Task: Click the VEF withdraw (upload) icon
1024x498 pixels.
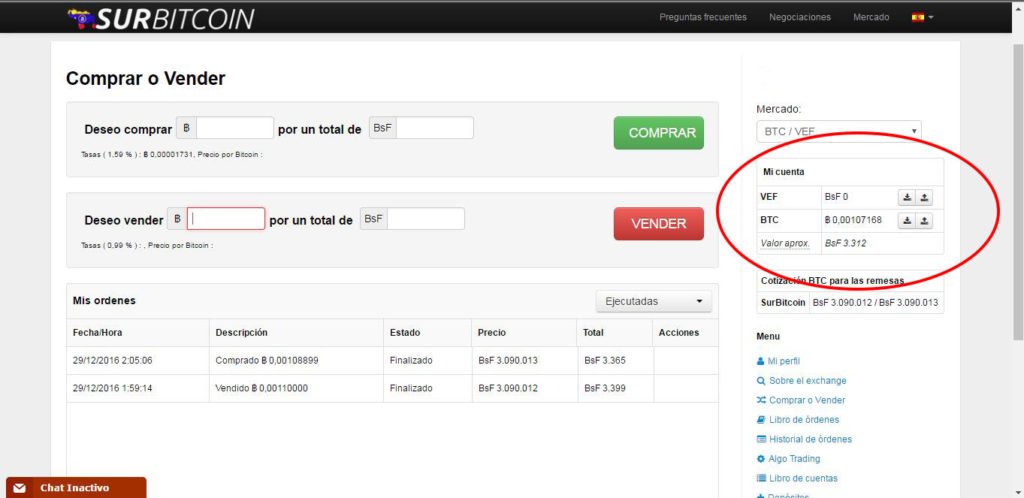Action: click(924, 197)
